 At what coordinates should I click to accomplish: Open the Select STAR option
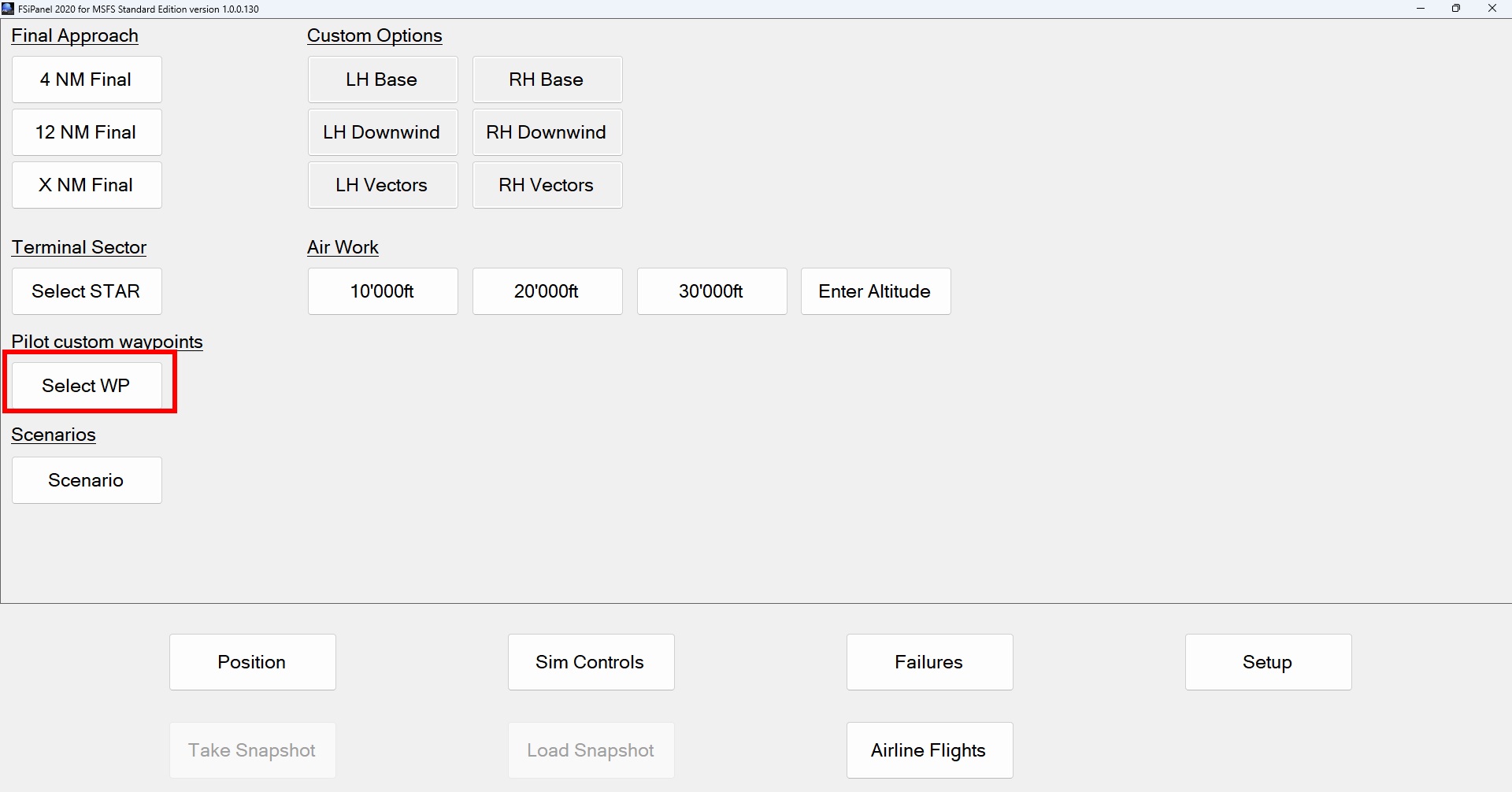click(x=87, y=291)
